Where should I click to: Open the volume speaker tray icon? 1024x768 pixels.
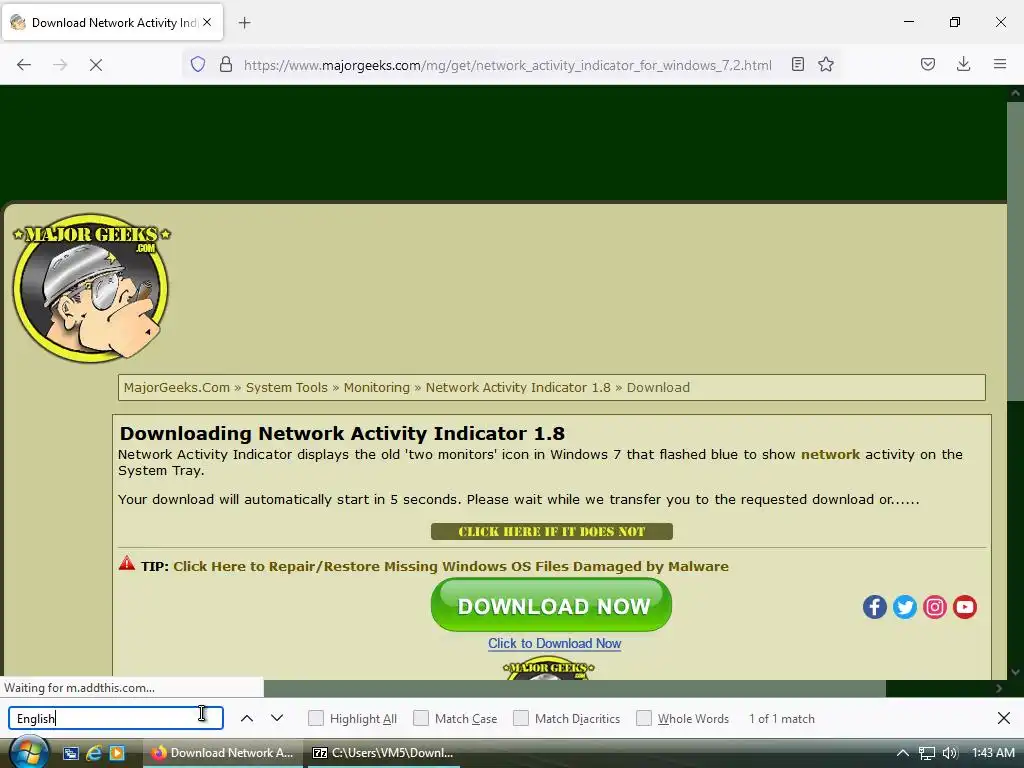(x=950, y=753)
